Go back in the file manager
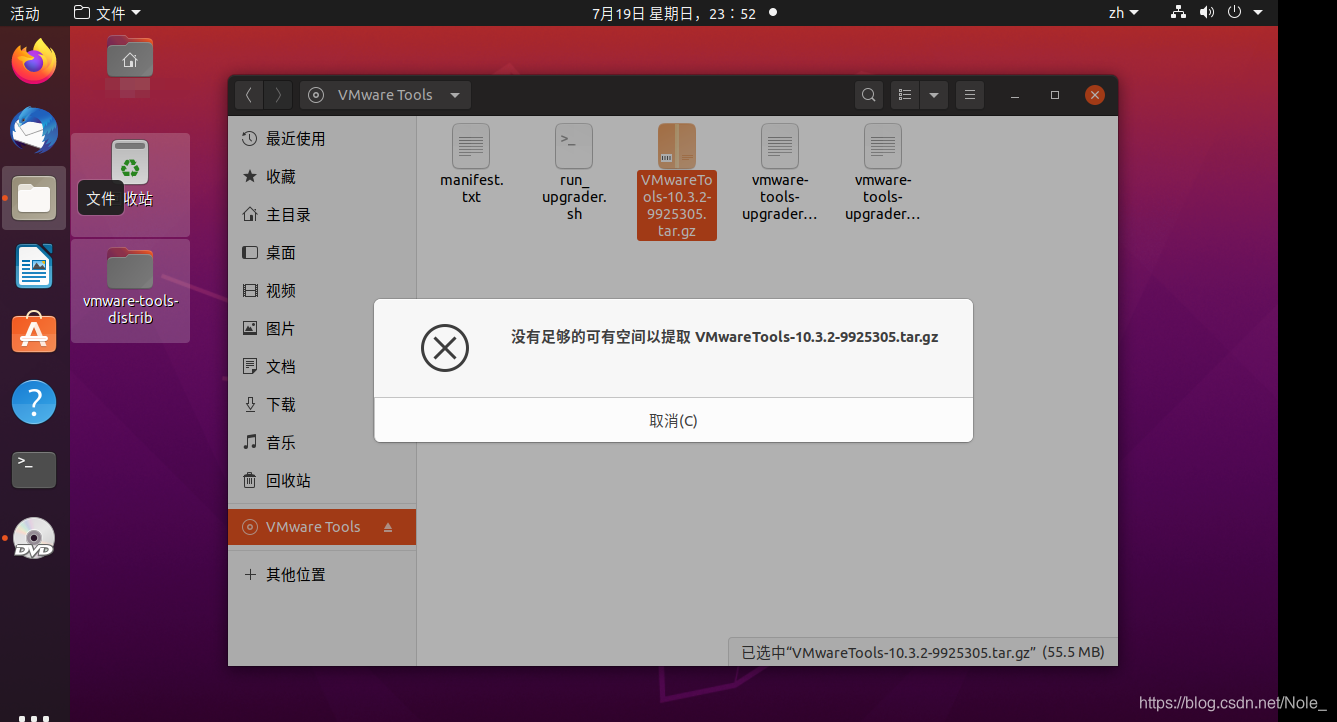Screen dimensions: 1337x722 point(249,95)
